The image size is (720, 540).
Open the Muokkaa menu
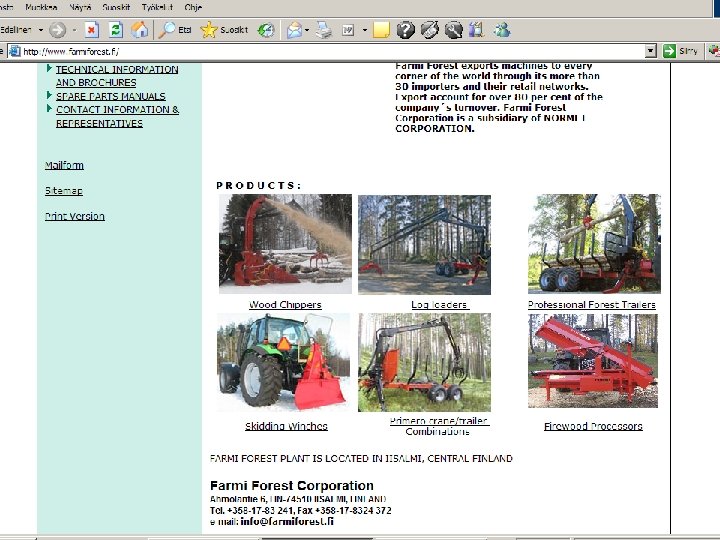coord(41,7)
